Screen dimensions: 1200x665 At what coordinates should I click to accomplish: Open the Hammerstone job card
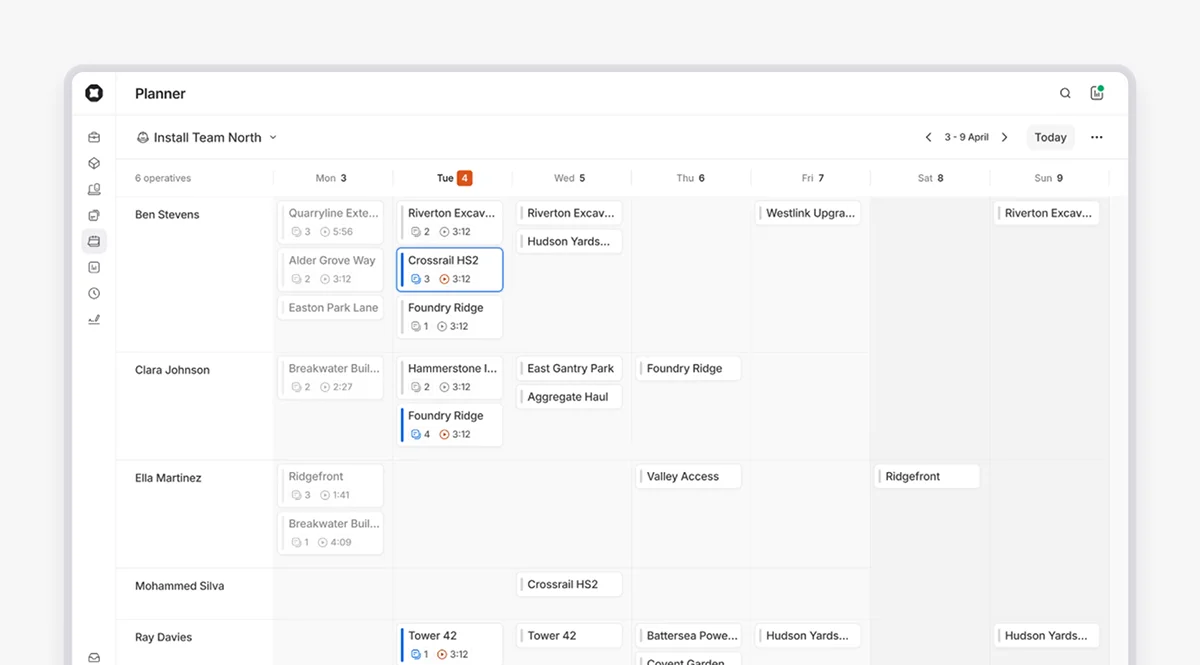pos(450,377)
